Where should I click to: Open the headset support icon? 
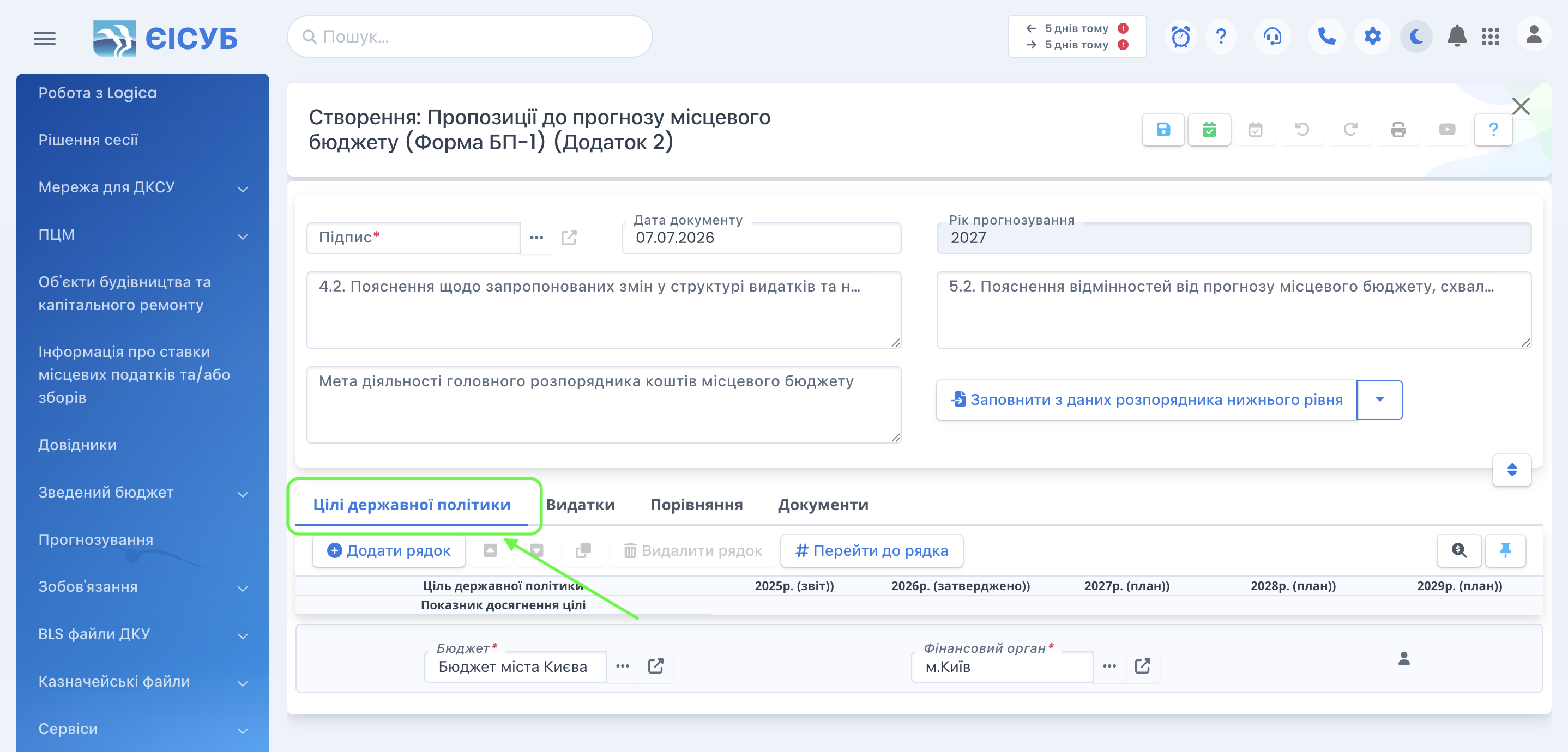click(1271, 37)
